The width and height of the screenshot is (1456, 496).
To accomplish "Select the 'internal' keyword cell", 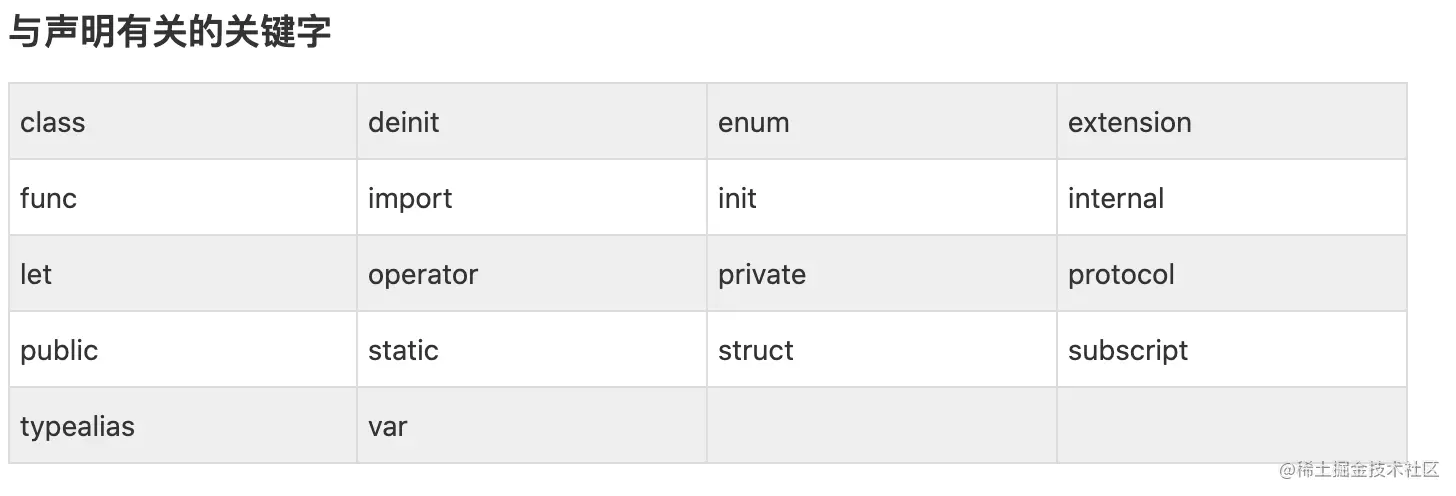I will coord(1232,198).
